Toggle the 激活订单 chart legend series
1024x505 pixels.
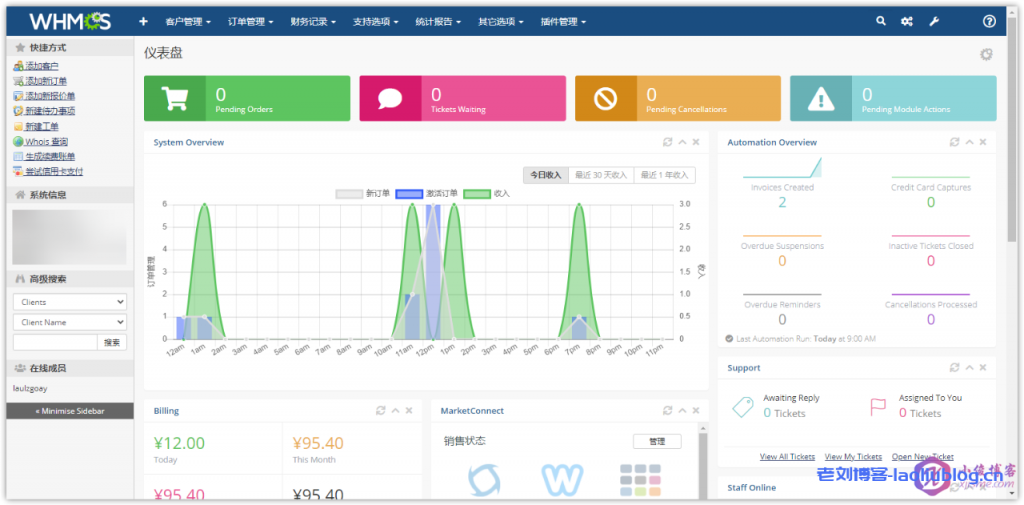427,193
